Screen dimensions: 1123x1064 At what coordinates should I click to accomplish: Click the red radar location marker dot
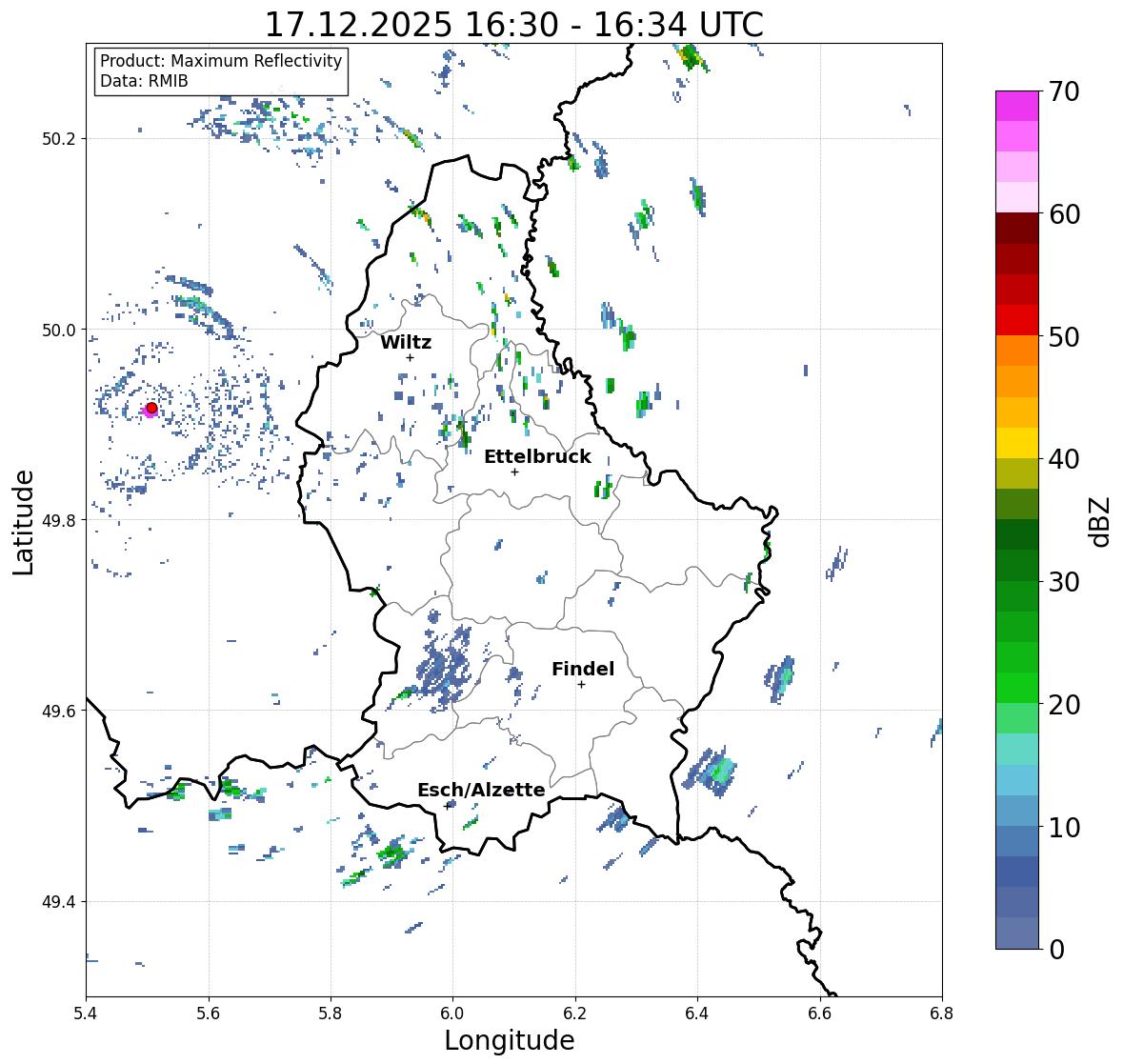(151, 408)
